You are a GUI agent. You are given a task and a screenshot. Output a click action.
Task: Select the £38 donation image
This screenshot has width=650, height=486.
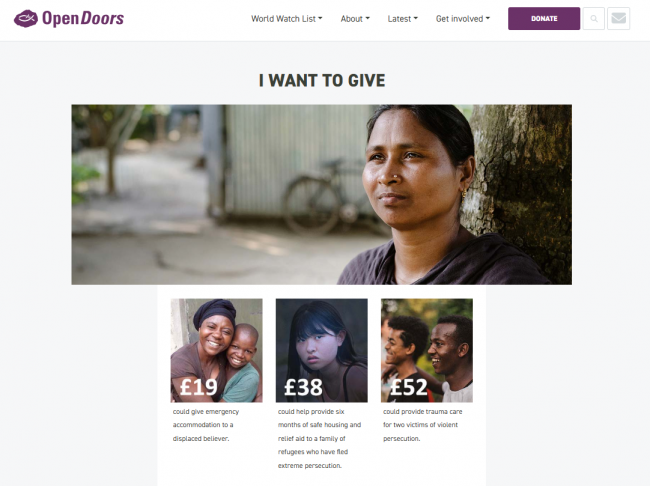pyautogui.click(x=322, y=350)
